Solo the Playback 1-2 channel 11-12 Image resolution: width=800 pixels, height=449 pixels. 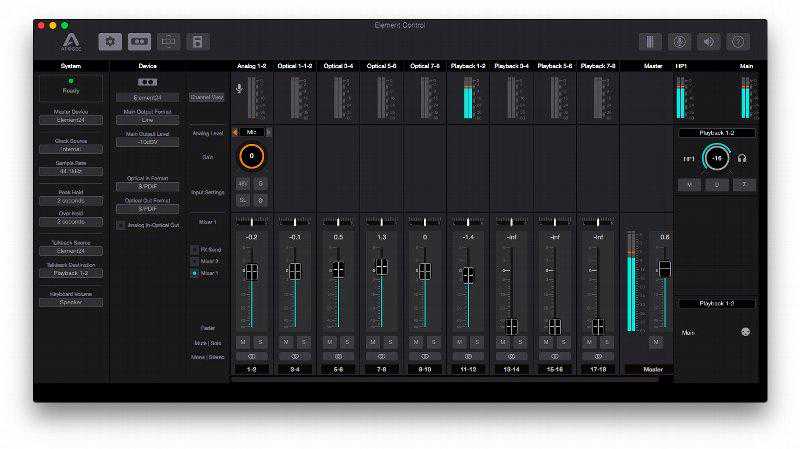click(x=475, y=341)
